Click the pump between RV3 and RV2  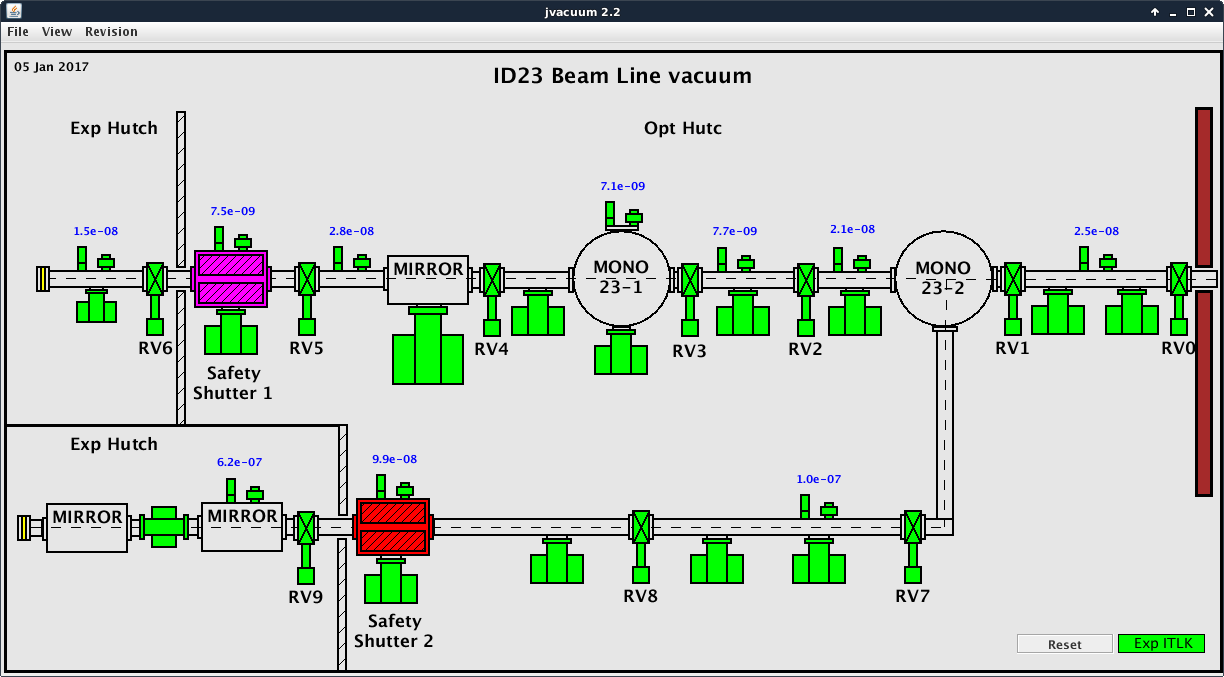point(743,313)
